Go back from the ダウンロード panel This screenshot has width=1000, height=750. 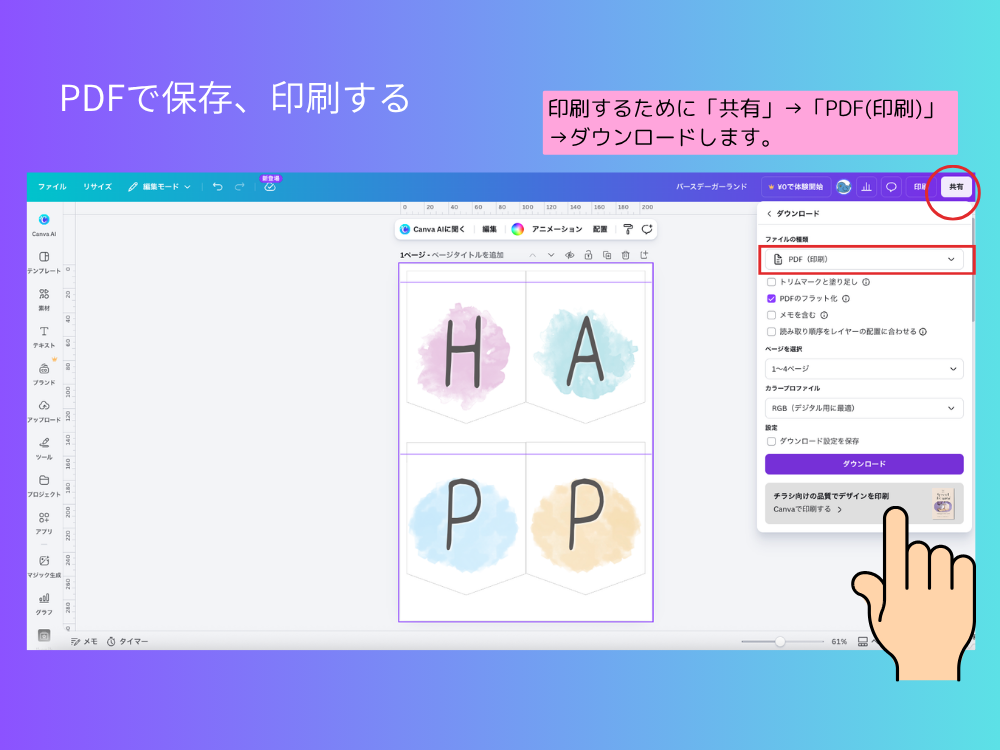point(769,214)
